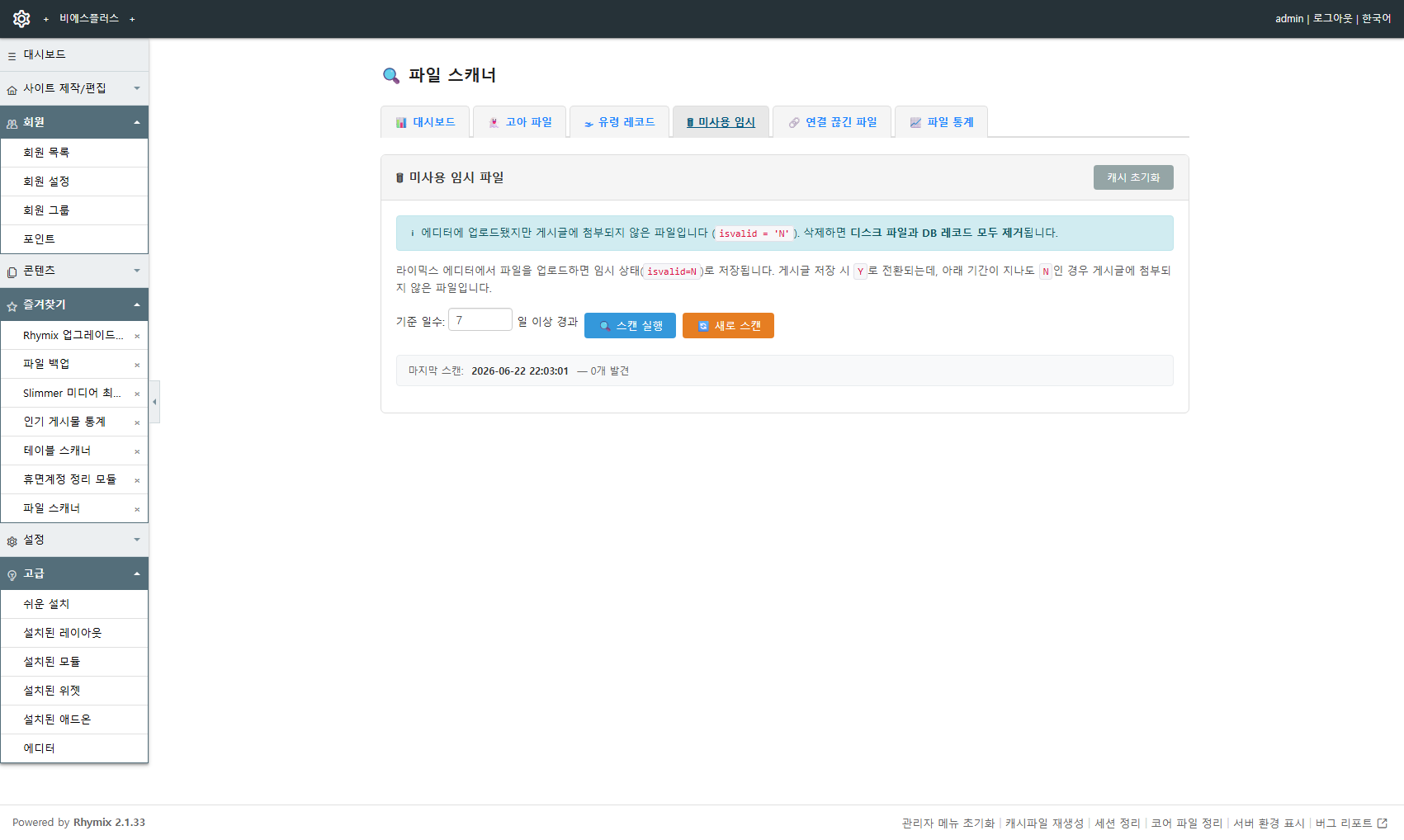Switch to the 유령 레코드 tab
The height and width of the screenshot is (840, 1404).
[x=619, y=122]
